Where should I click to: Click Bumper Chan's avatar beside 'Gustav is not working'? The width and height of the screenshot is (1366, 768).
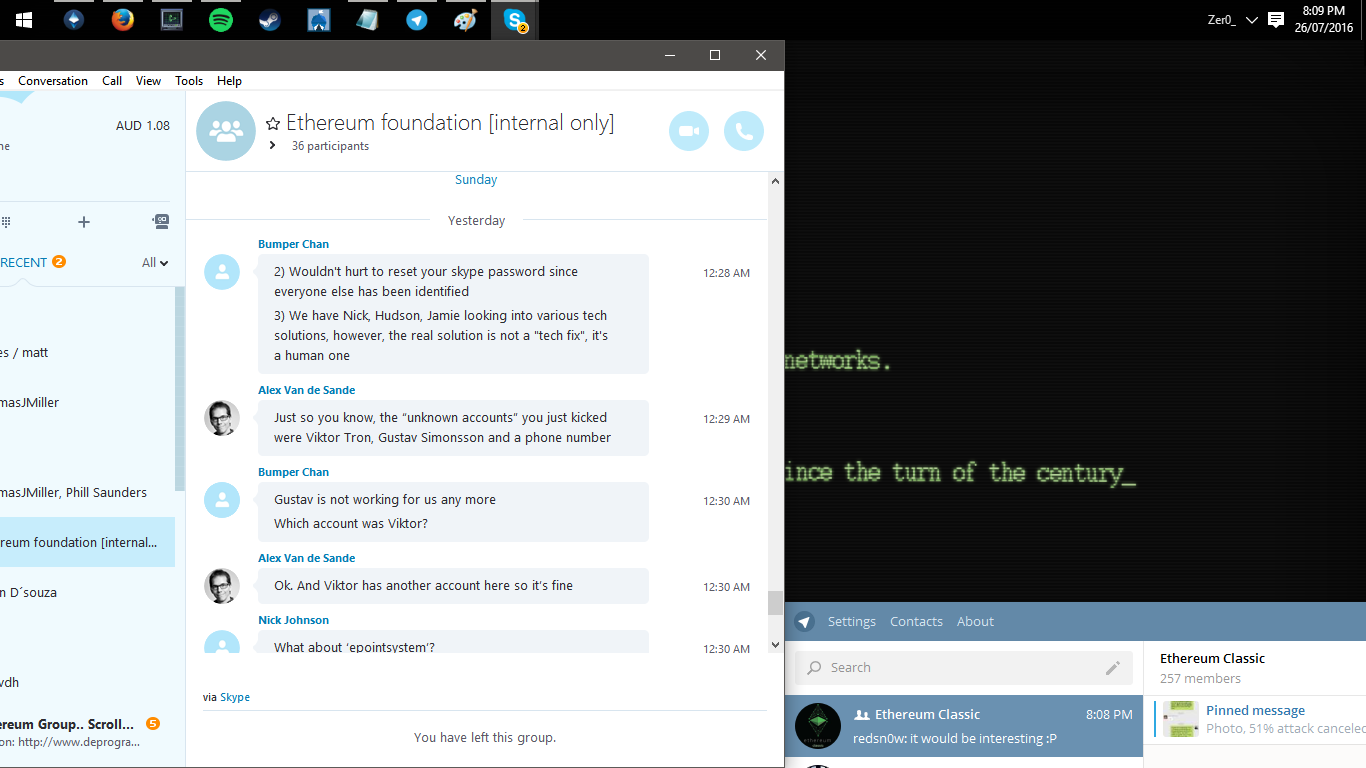click(222, 500)
